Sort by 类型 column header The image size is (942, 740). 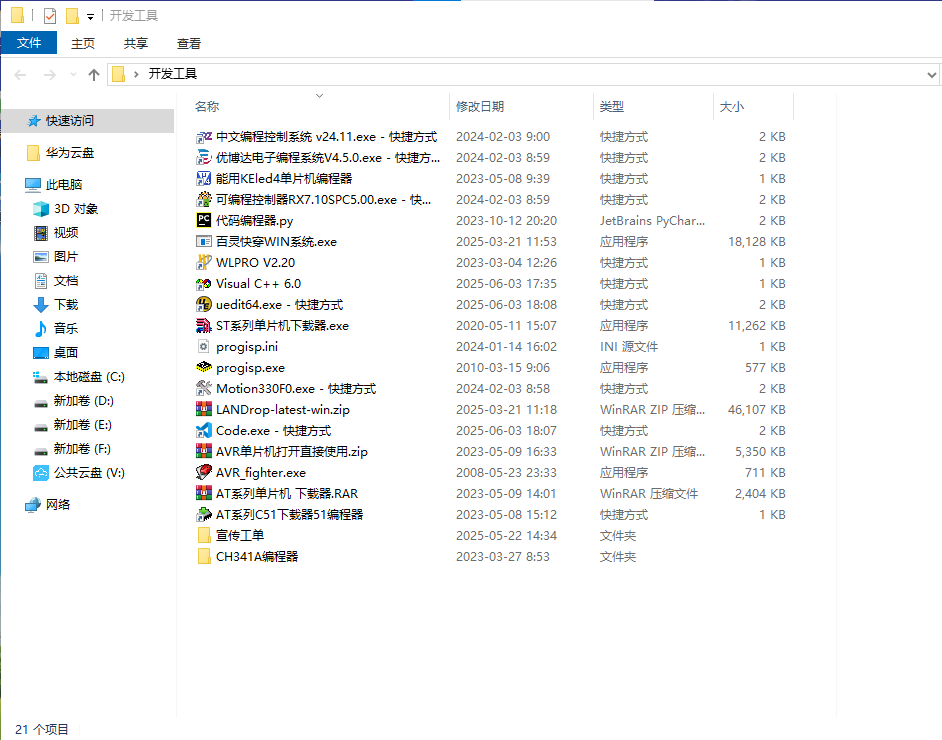(x=612, y=106)
